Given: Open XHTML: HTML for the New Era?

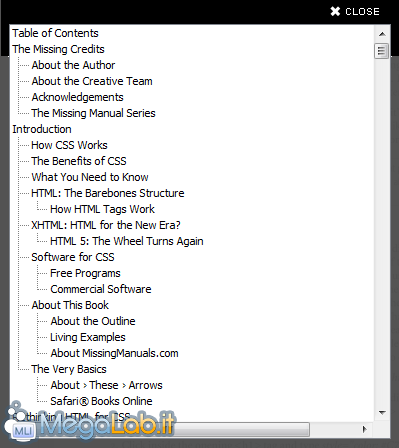Looking at the screenshot, I should 106,225.
